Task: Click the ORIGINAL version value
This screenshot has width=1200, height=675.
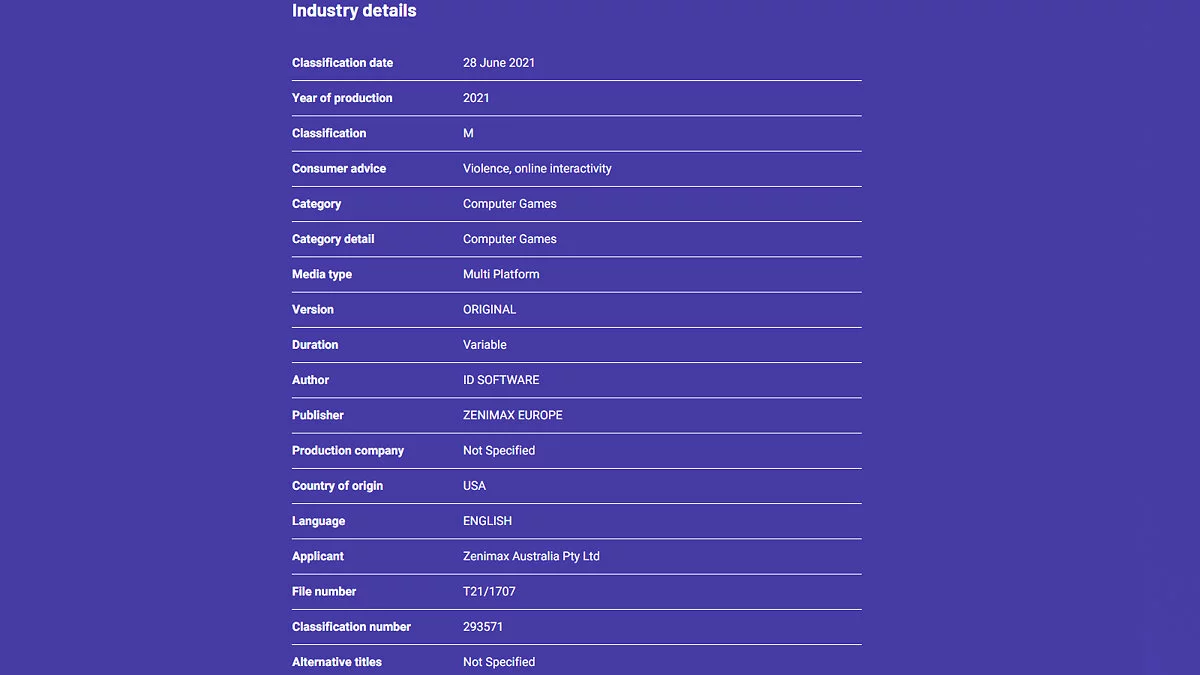Action: [489, 310]
